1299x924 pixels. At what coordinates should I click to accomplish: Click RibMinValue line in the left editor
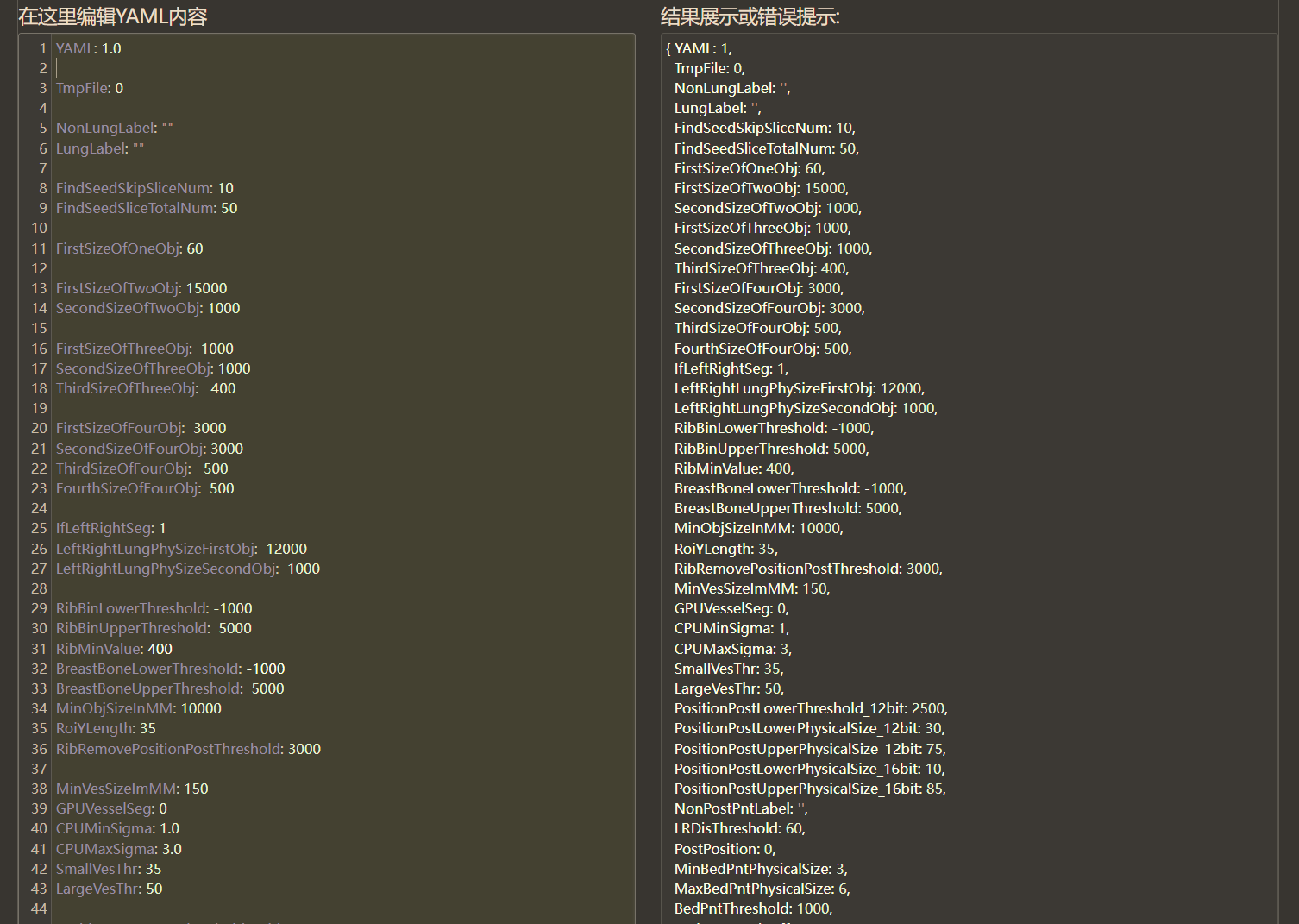click(x=114, y=649)
